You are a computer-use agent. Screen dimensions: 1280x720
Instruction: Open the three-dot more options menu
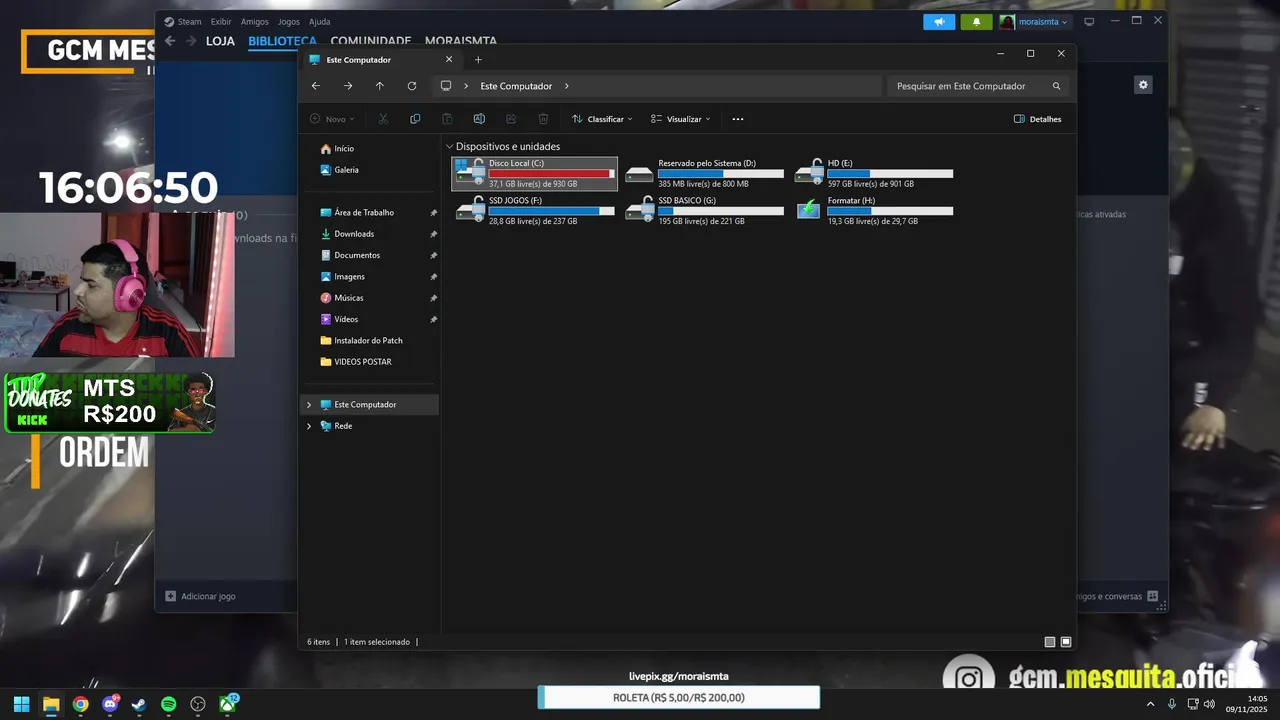click(x=738, y=119)
